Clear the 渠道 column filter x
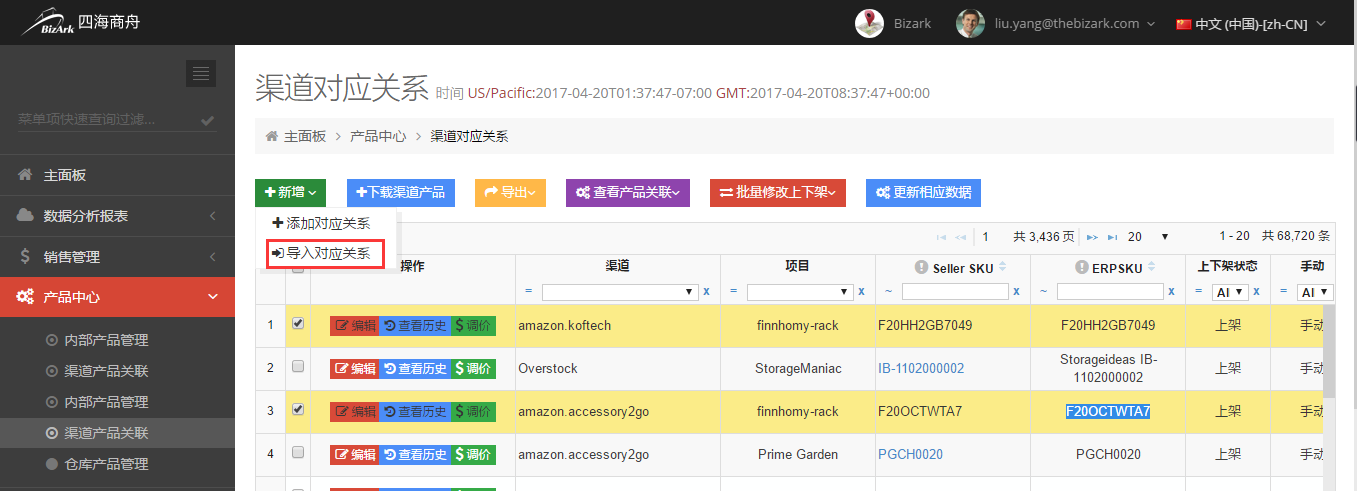Viewport: 1357px width, 491px height. pyautogui.click(x=706, y=292)
